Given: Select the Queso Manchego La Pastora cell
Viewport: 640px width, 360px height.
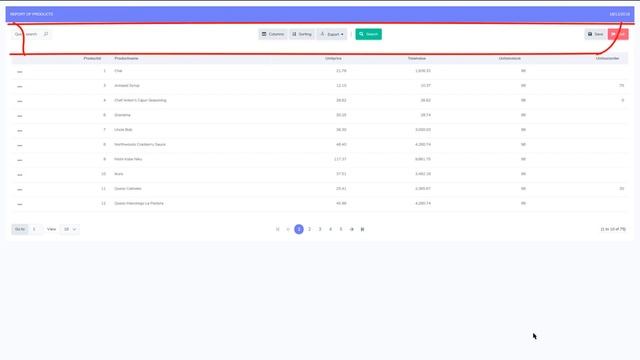Looking at the screenshot, I should [139, 203].
